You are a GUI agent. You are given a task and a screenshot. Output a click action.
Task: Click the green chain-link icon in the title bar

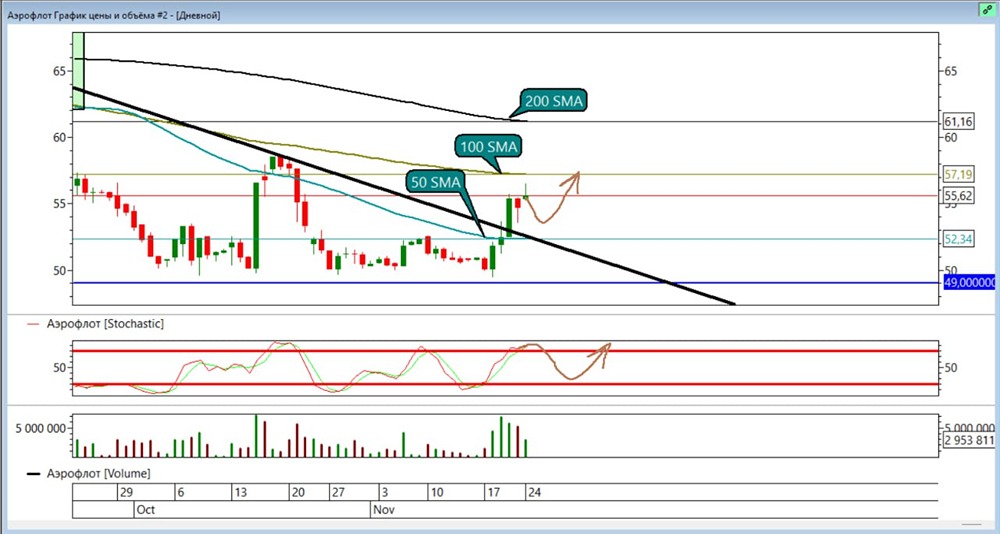(x=988, y=9)
